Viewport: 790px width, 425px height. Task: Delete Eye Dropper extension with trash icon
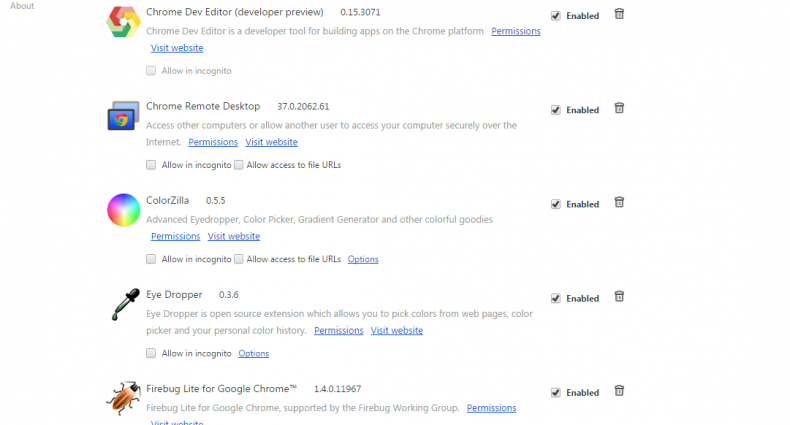[619, 296]
